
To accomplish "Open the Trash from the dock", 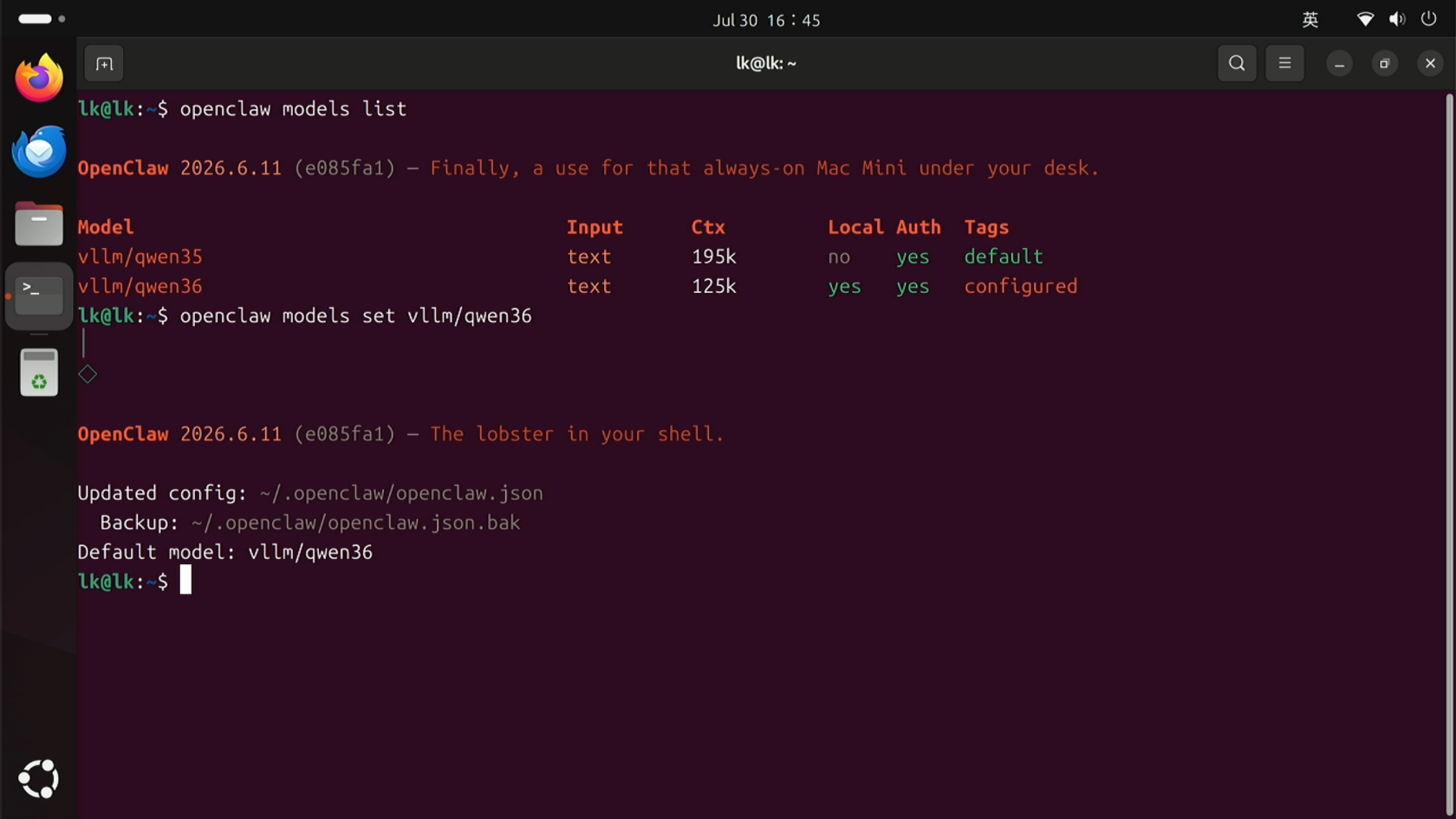I will 39,373.
